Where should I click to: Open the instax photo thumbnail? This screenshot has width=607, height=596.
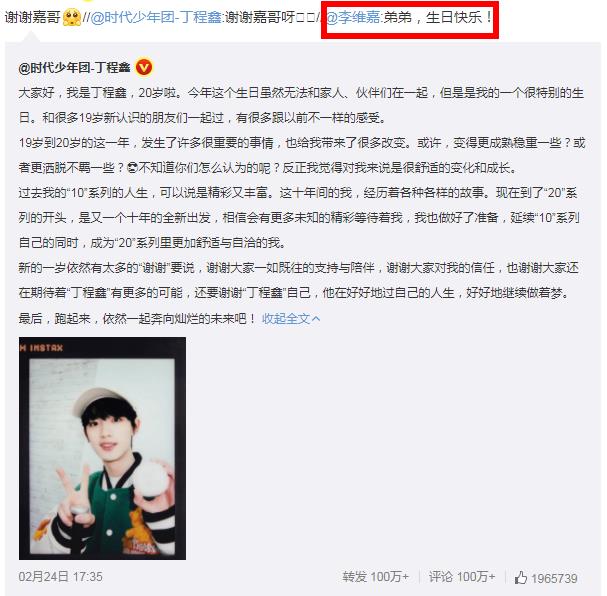tap(102, 448)
